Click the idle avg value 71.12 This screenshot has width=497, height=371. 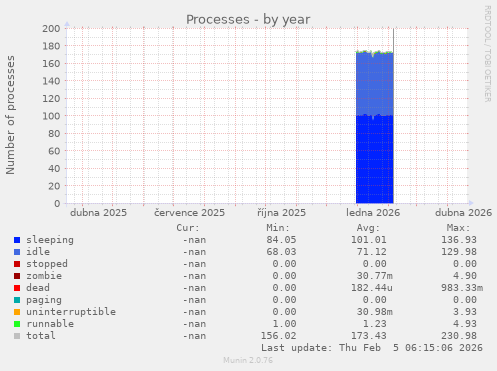point(372,252)
